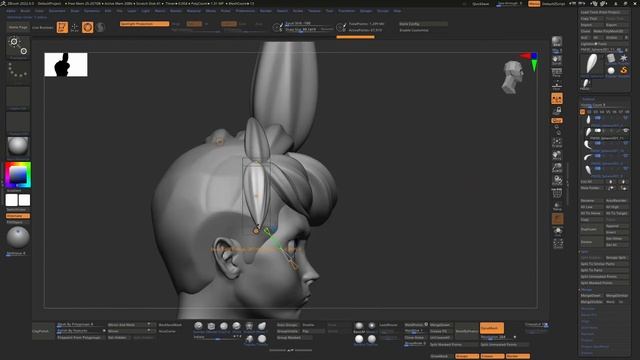Pick the SimpleBrush S tool thumbnail

pyautogui.click(x=624, y=71)
